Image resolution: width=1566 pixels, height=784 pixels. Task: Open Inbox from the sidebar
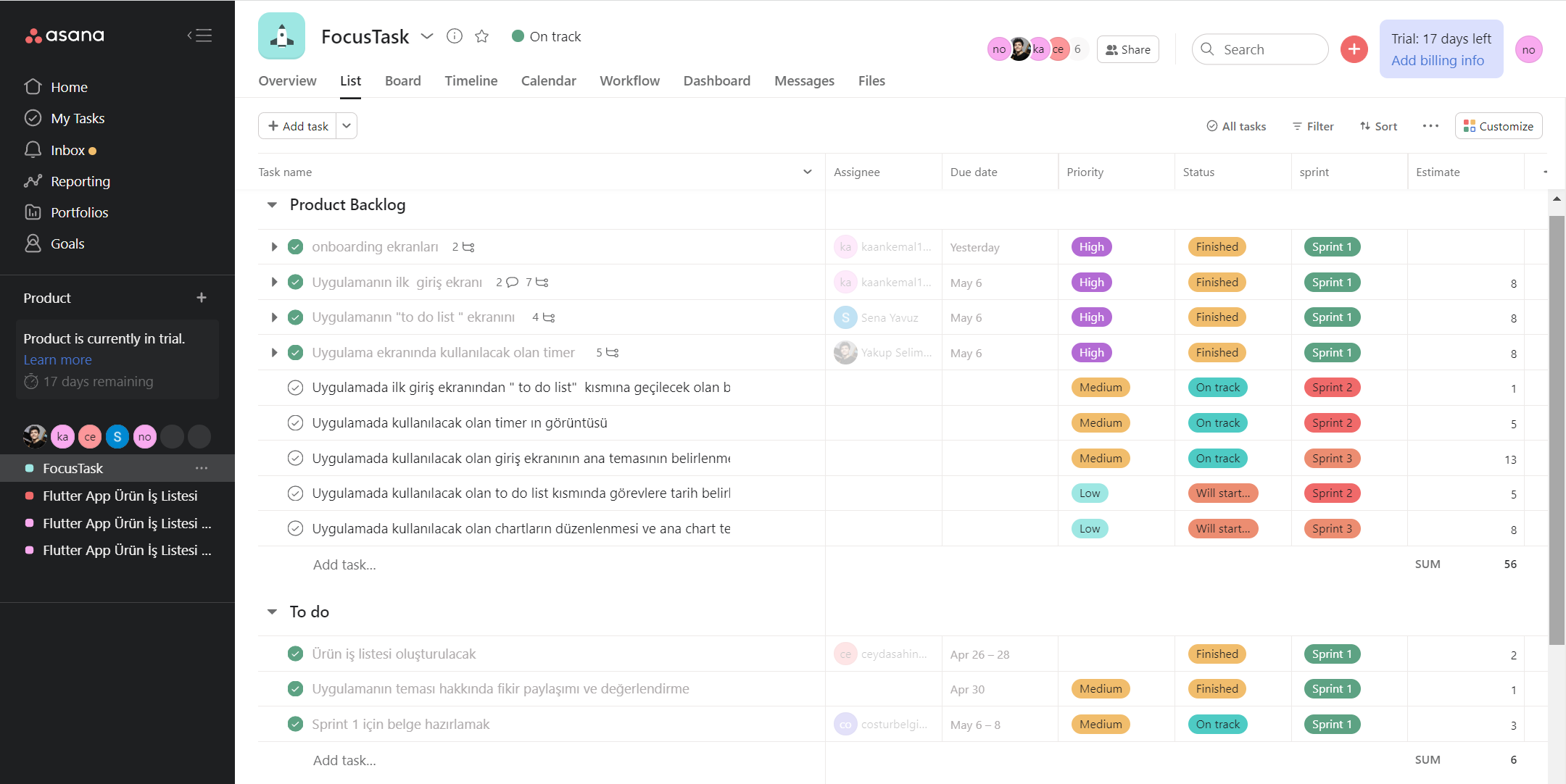click(68, 150)
